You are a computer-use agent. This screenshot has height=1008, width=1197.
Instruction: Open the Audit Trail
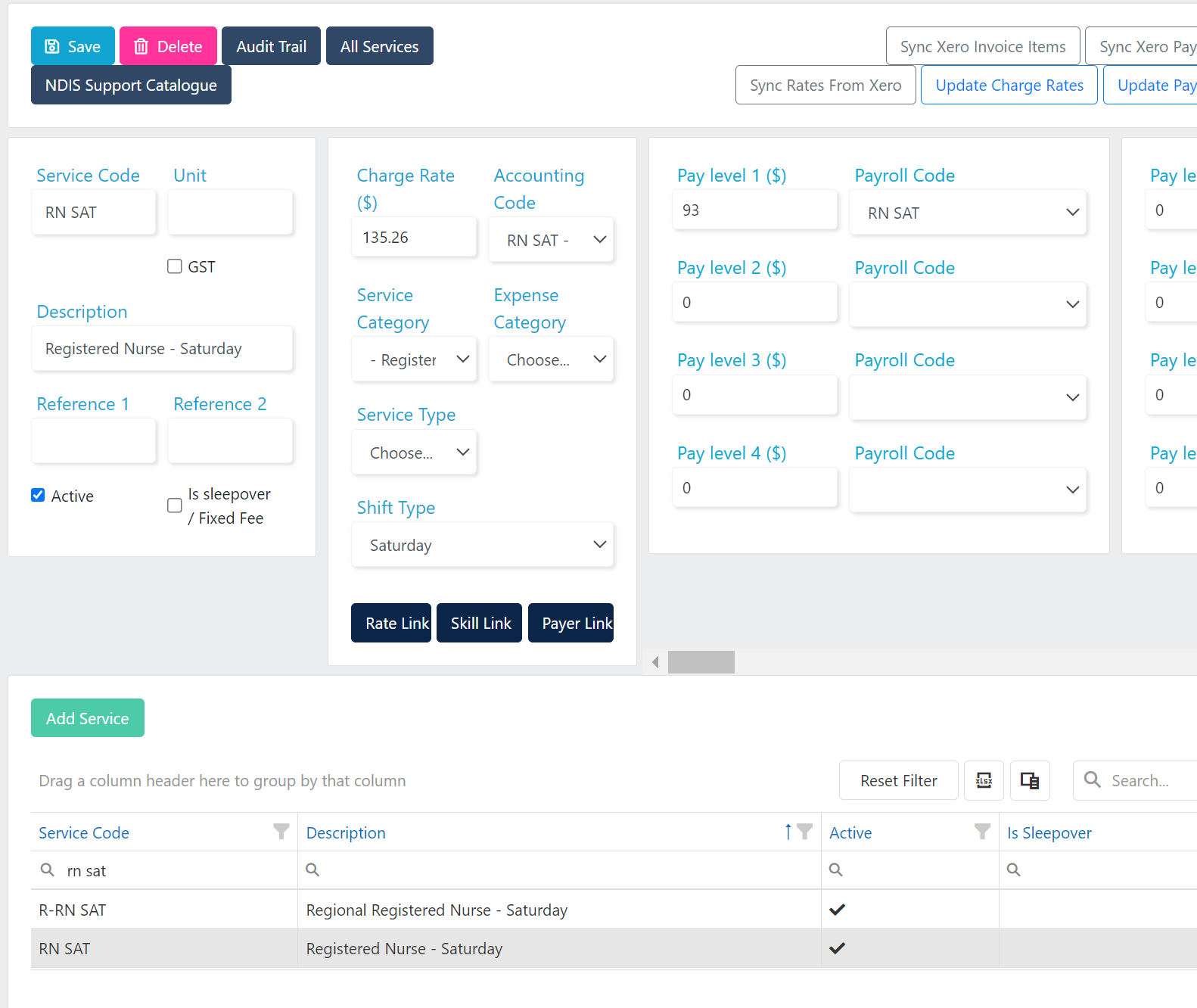pyautogui.click(x=271, y=46)
